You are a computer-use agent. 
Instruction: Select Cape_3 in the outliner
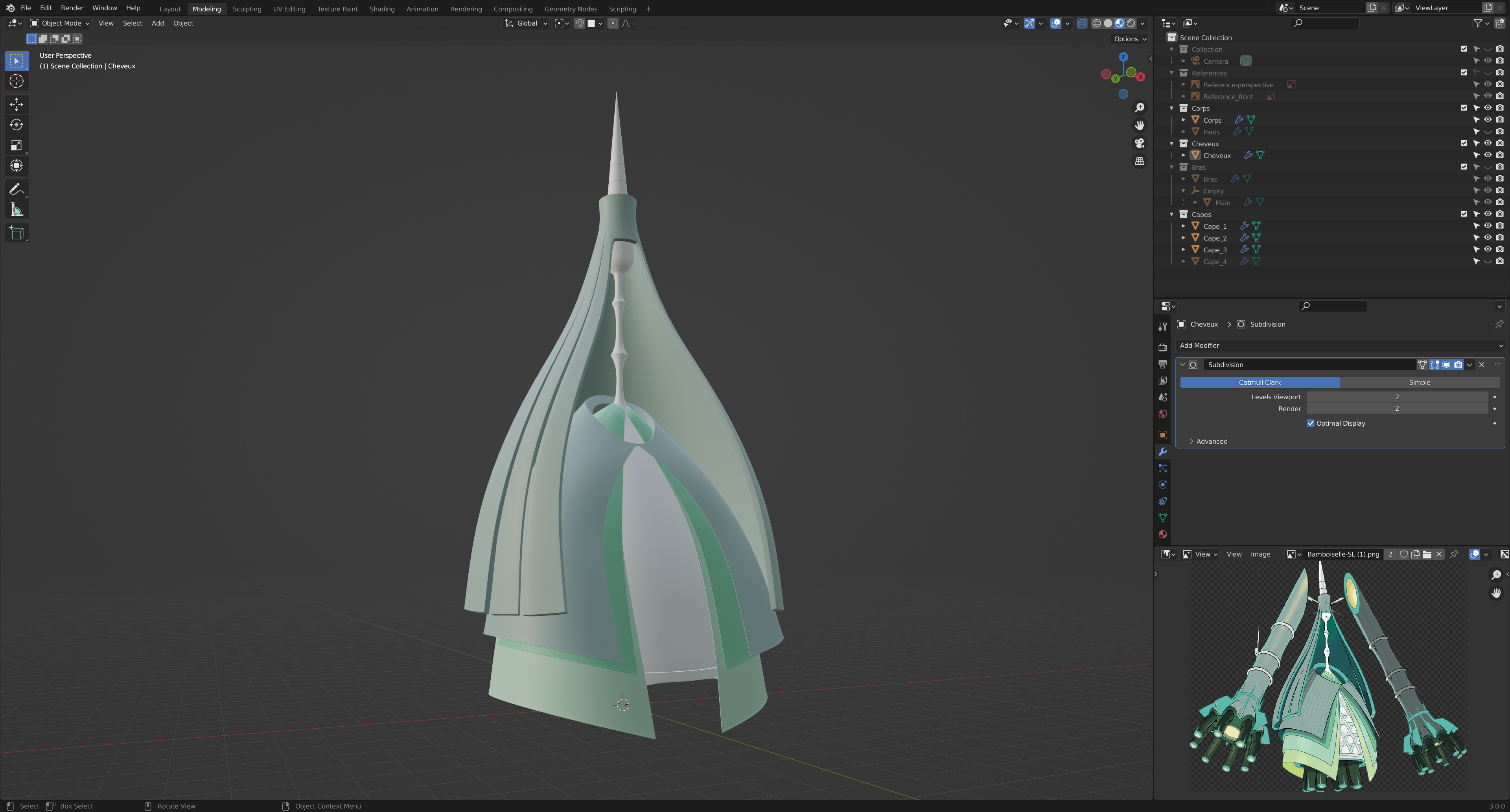[x=1215, y=250]
